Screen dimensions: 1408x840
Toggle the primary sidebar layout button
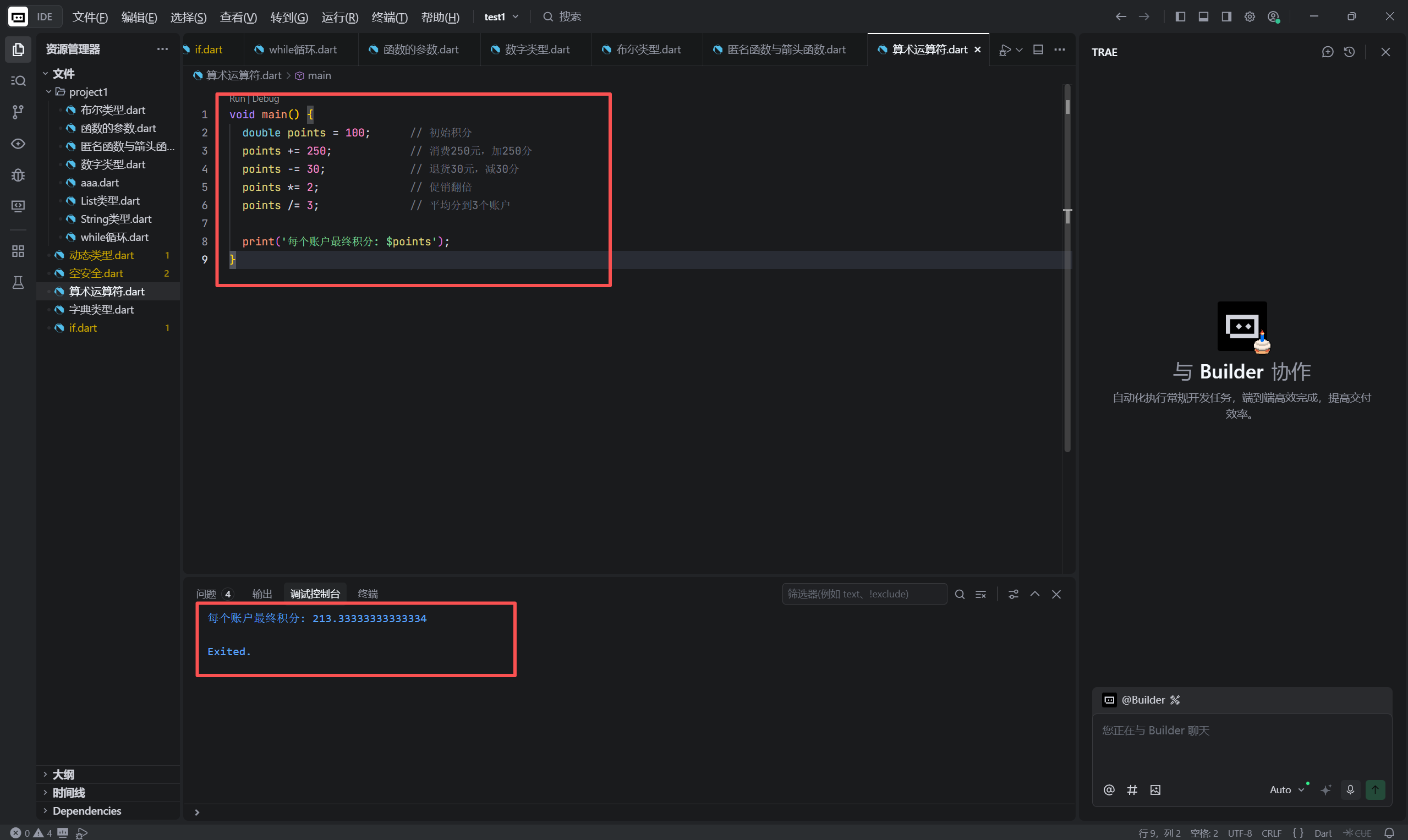click(1180, 17)
